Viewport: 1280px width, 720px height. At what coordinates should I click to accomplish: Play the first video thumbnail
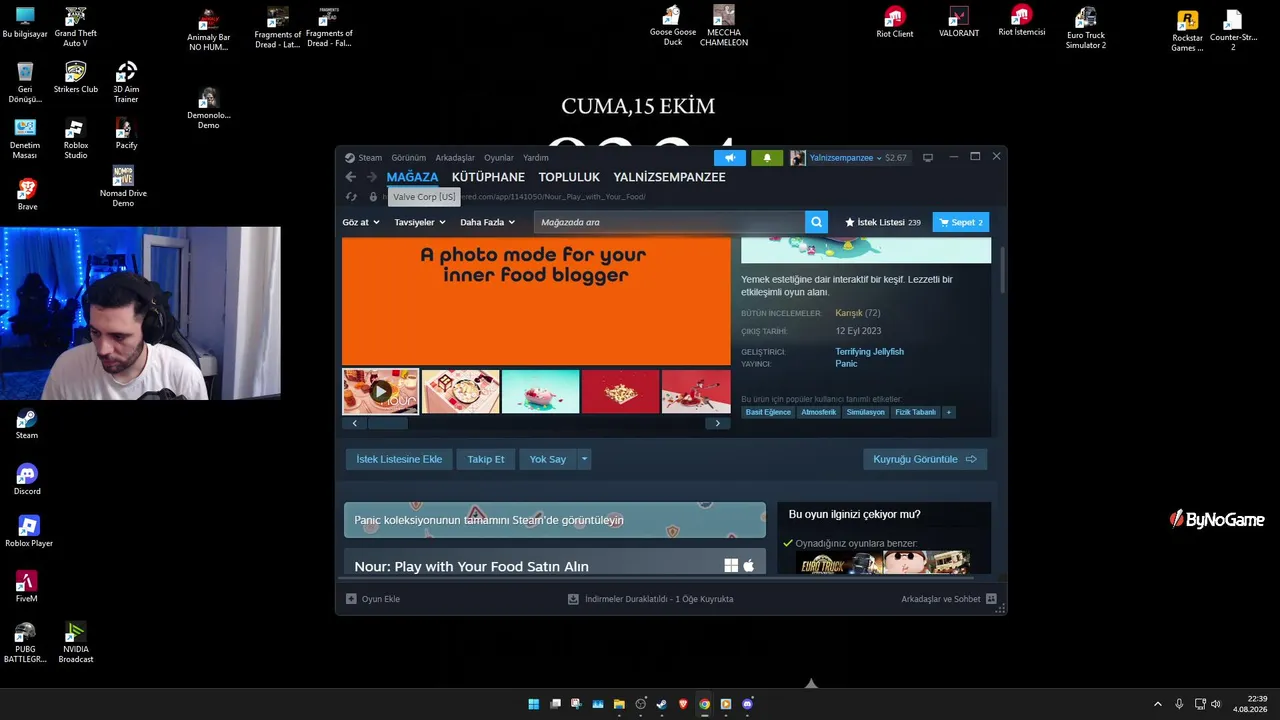click(x=380, y=391)
